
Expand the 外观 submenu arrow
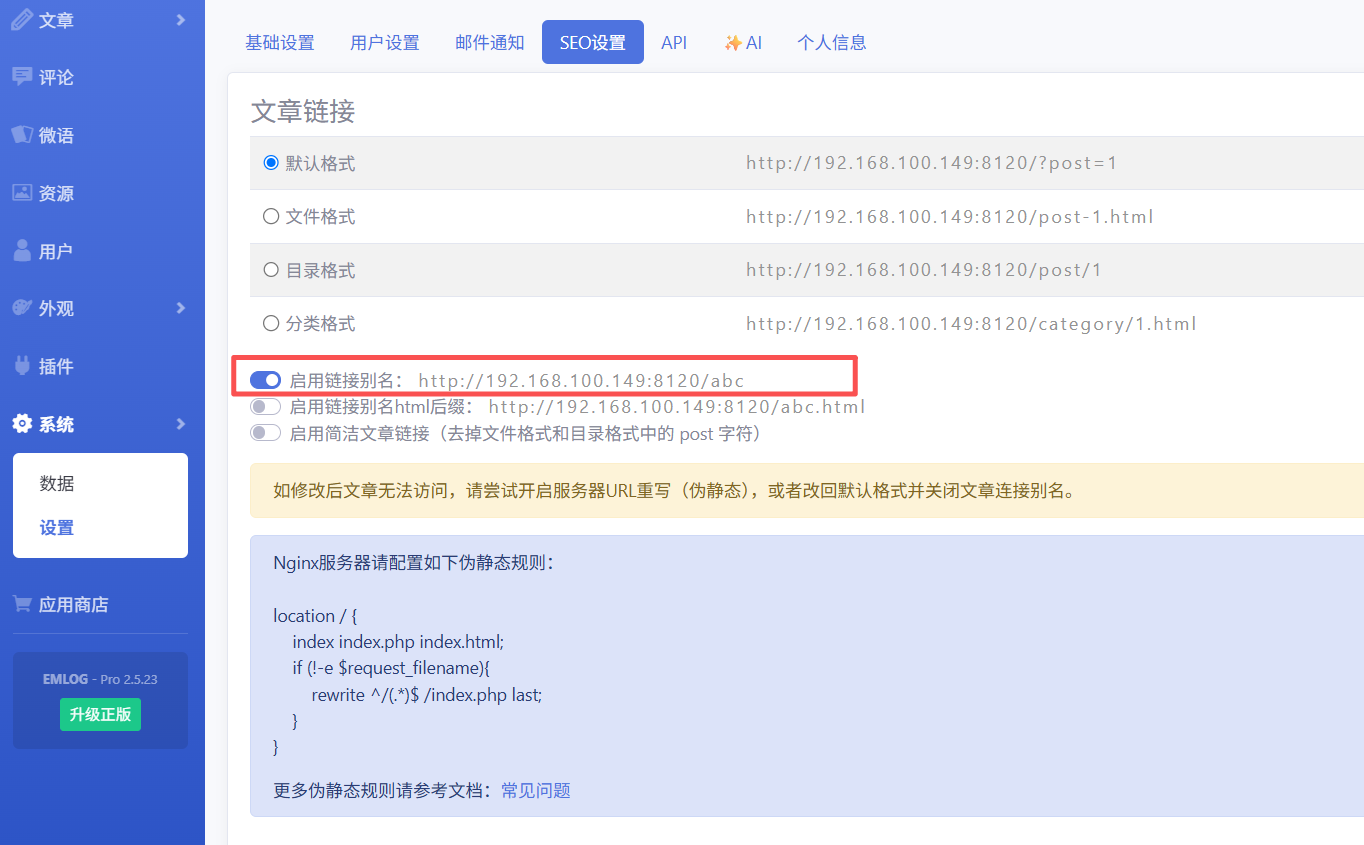[181, 308]
